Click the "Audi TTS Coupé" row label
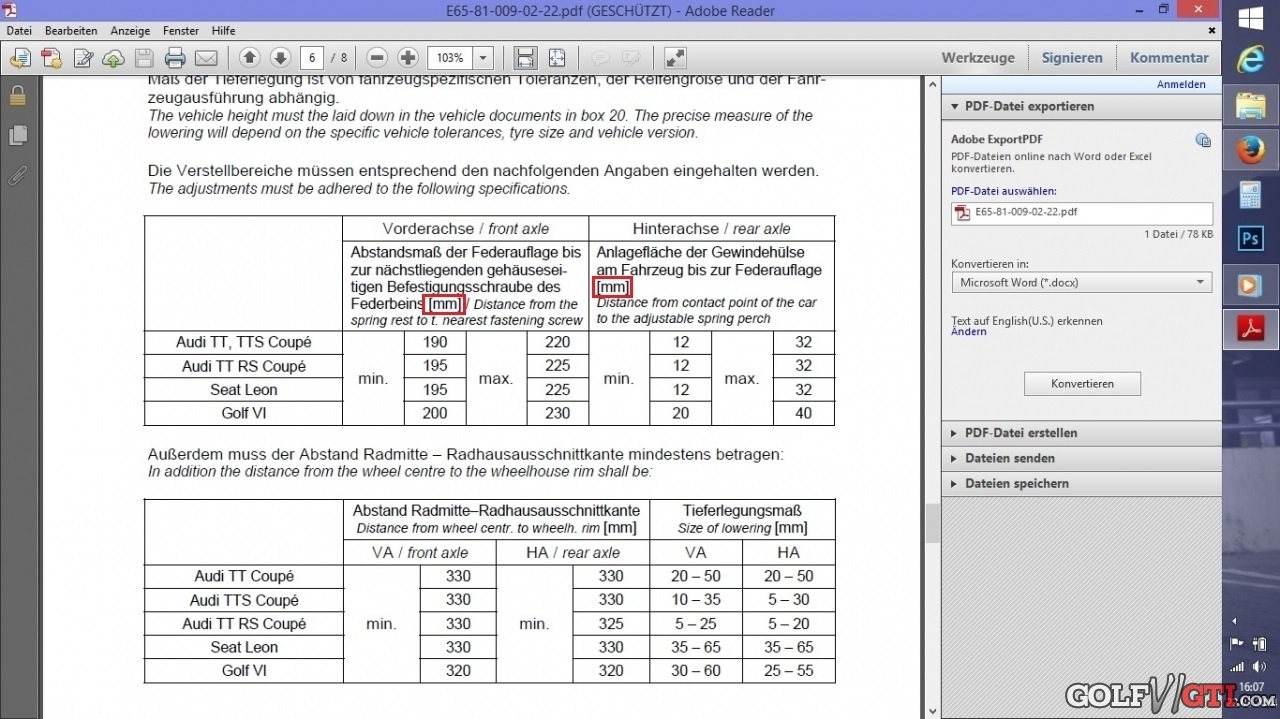 [x=244, y=600]
